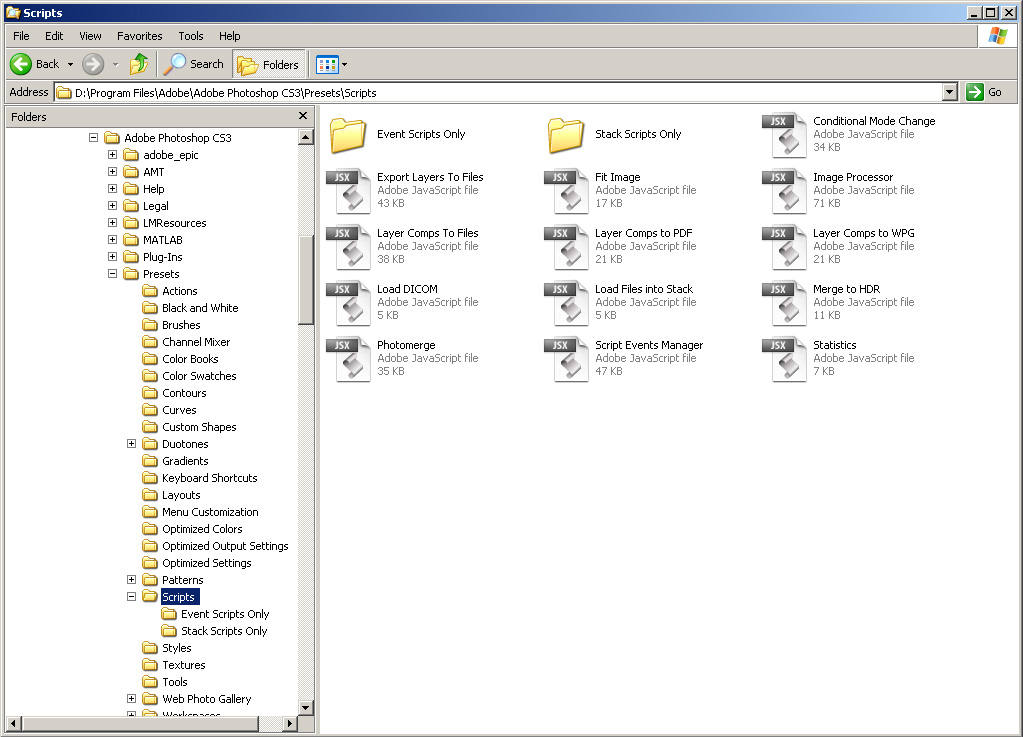Screen dimensions: 1023x737
Task: Expand the adobe_epic folder node
Action: [112, 155]
